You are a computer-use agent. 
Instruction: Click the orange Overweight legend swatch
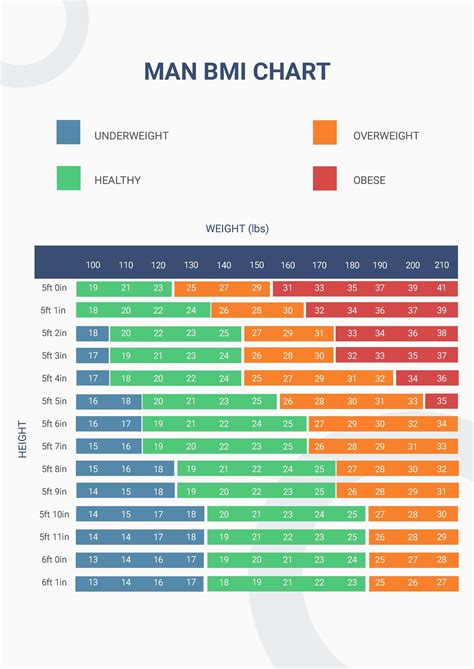[x=325, y=132]
